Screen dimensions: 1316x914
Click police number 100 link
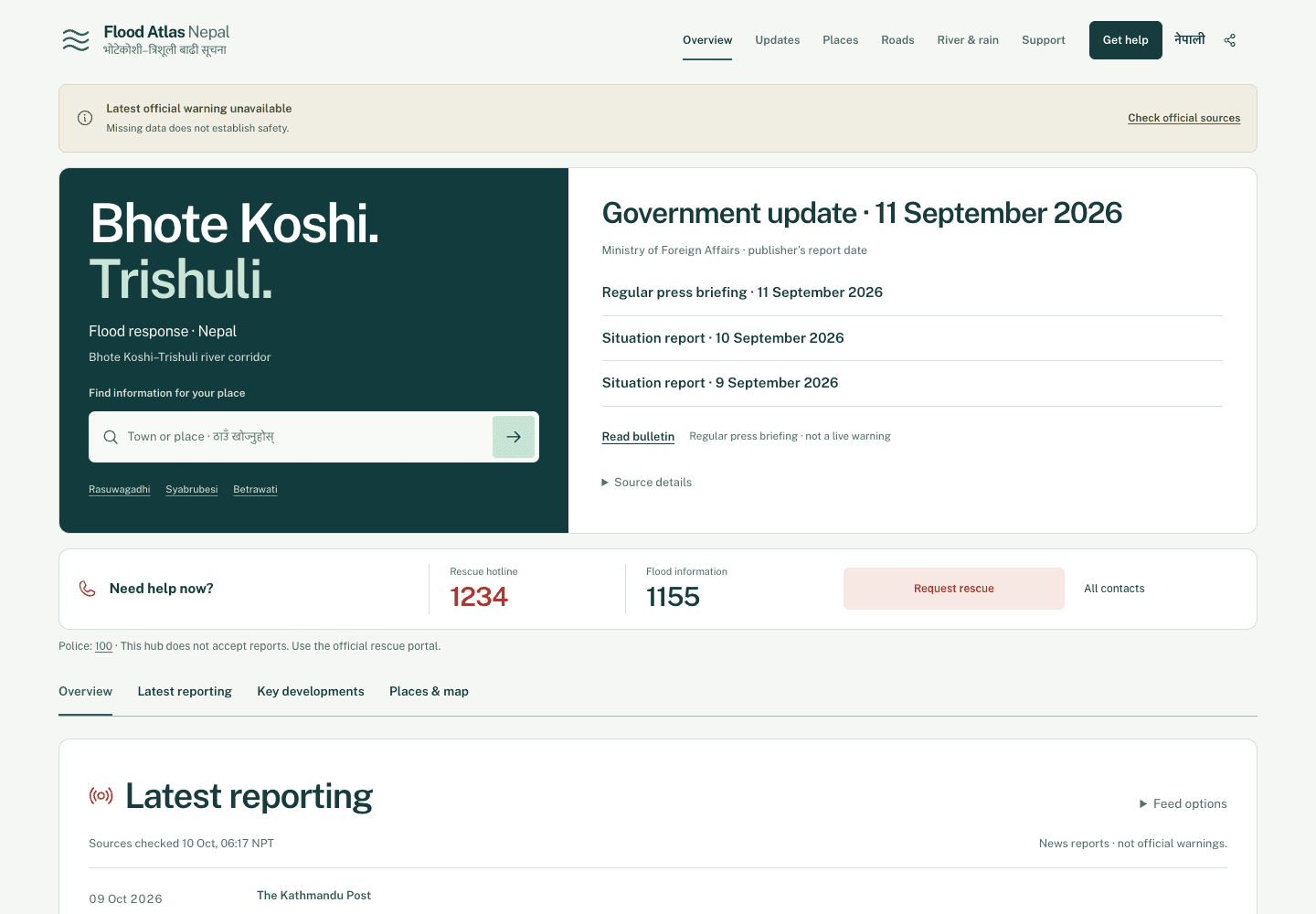click(104, 646)
